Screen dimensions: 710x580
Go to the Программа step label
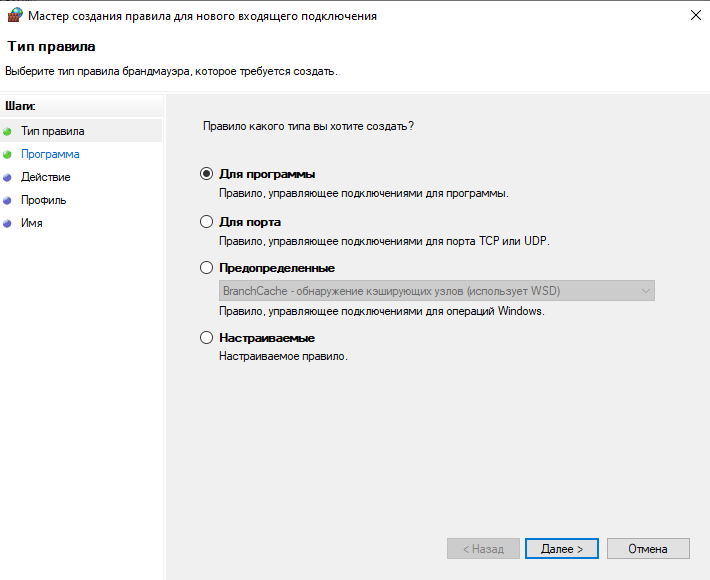(x=50, y=154)
